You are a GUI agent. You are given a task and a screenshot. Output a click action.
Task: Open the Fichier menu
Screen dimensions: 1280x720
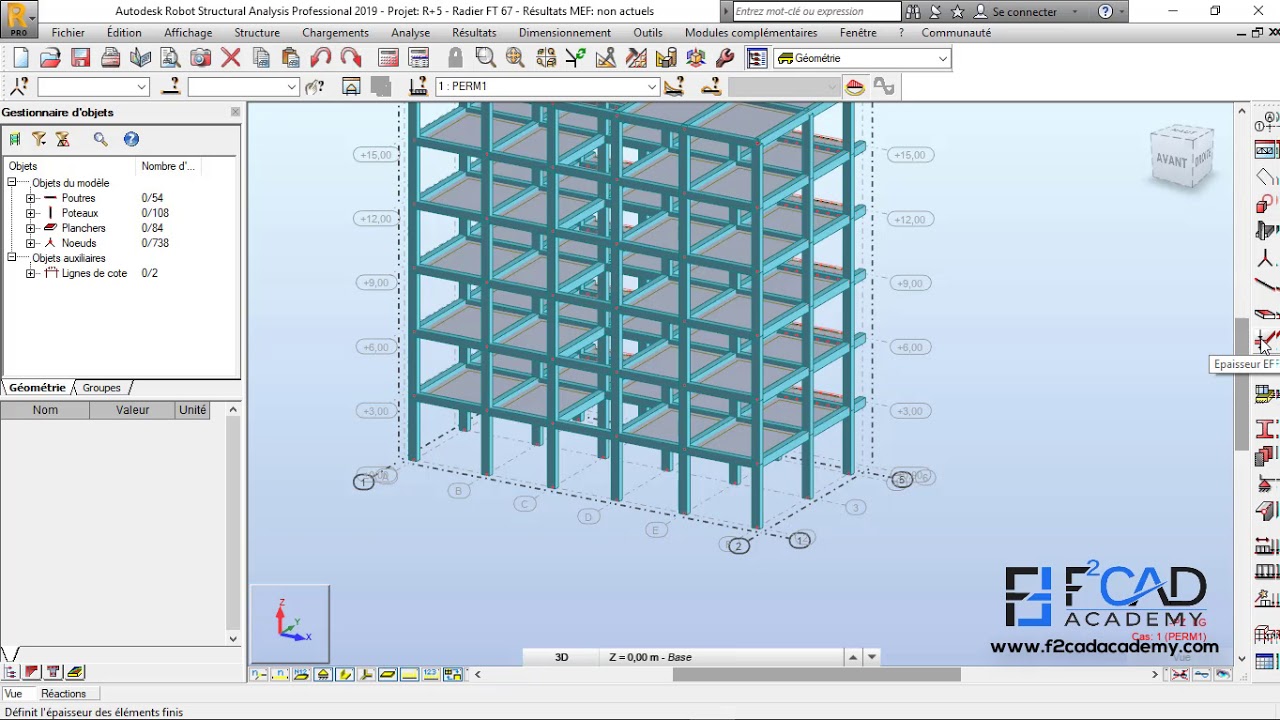click(68, 33)
